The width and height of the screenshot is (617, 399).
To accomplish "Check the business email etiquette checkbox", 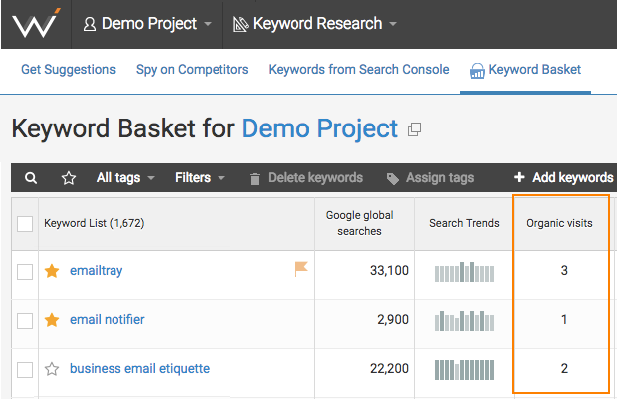I will 25,370.
